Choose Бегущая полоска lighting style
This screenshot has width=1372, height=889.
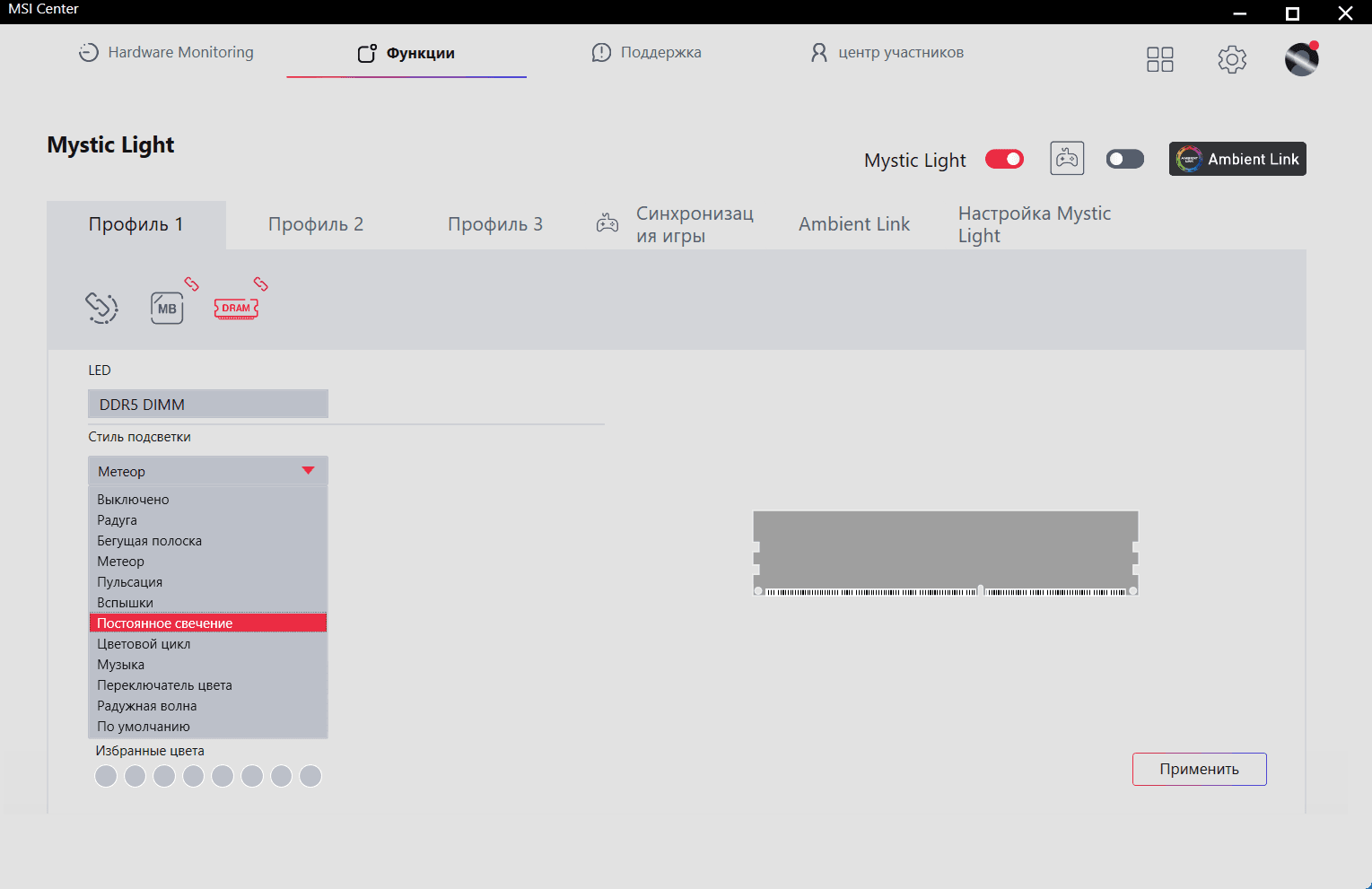point(208,541)
